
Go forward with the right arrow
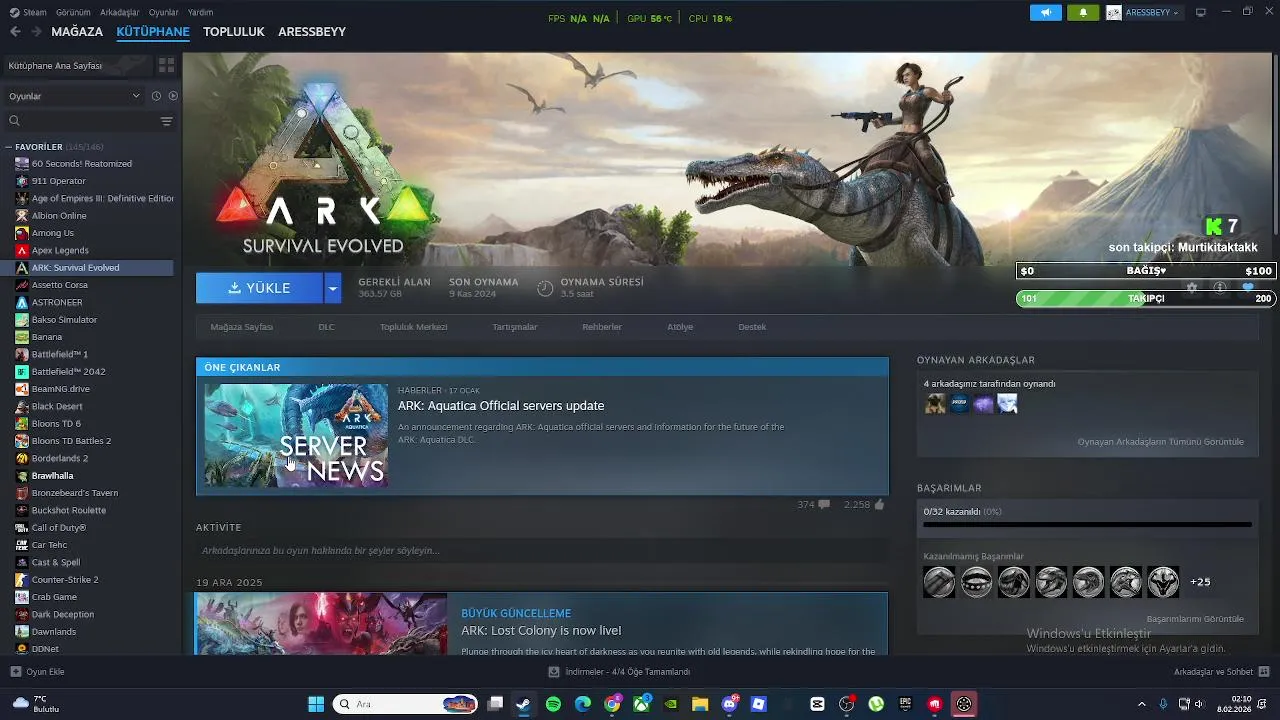(x=36, y=32)
